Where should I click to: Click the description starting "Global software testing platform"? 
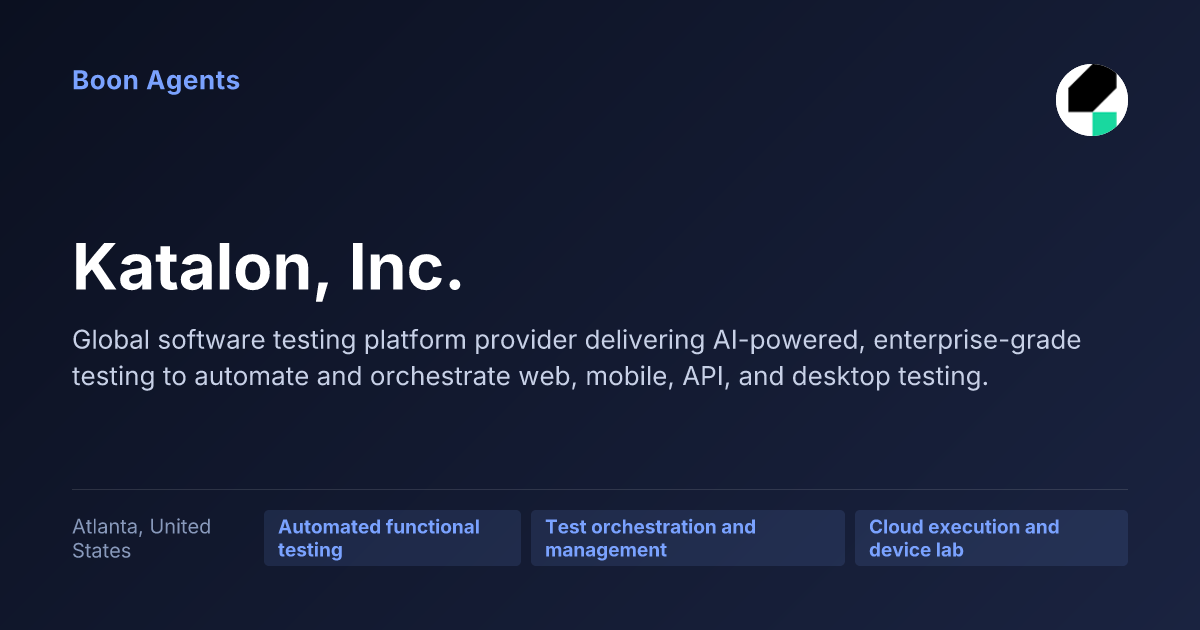click(x=577, y=359)
